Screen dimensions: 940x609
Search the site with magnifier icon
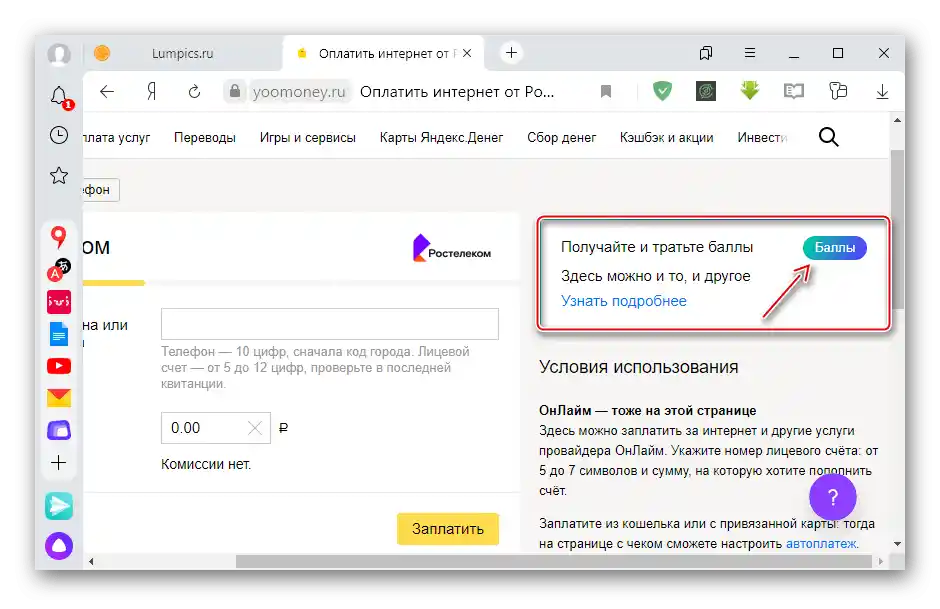[828, 137]
